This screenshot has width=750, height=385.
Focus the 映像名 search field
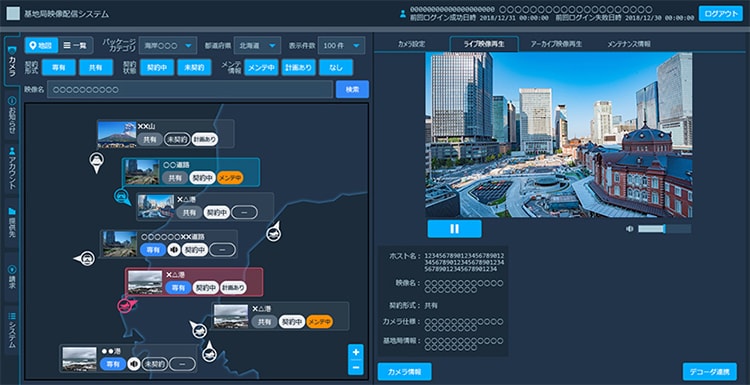tap(189, 89)
